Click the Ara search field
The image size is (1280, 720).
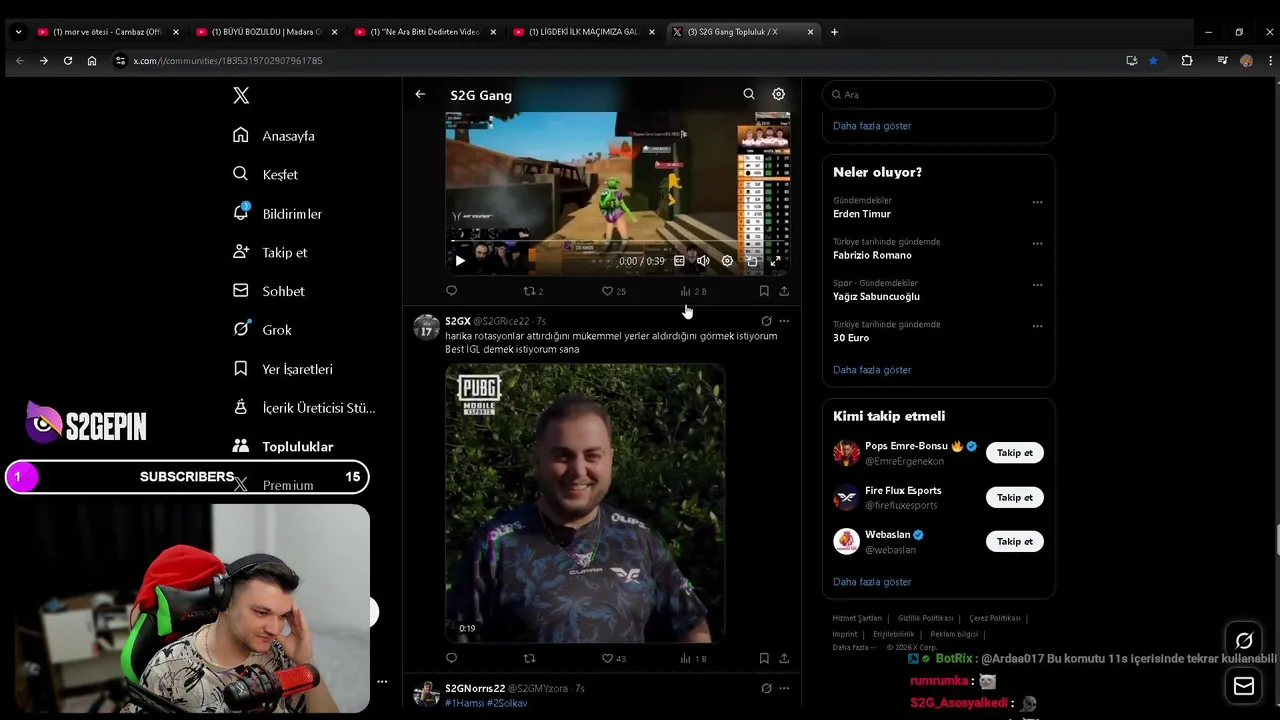(x=938, y=94)
